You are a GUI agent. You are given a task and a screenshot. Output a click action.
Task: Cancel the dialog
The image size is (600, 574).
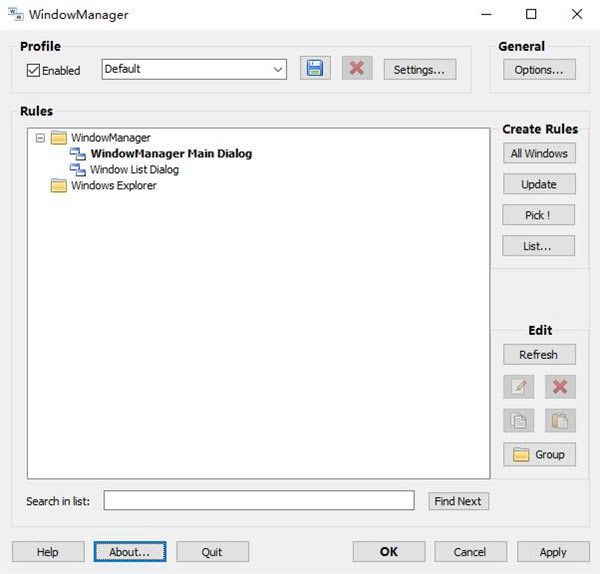pyautogui.click(x=470, y=552)
